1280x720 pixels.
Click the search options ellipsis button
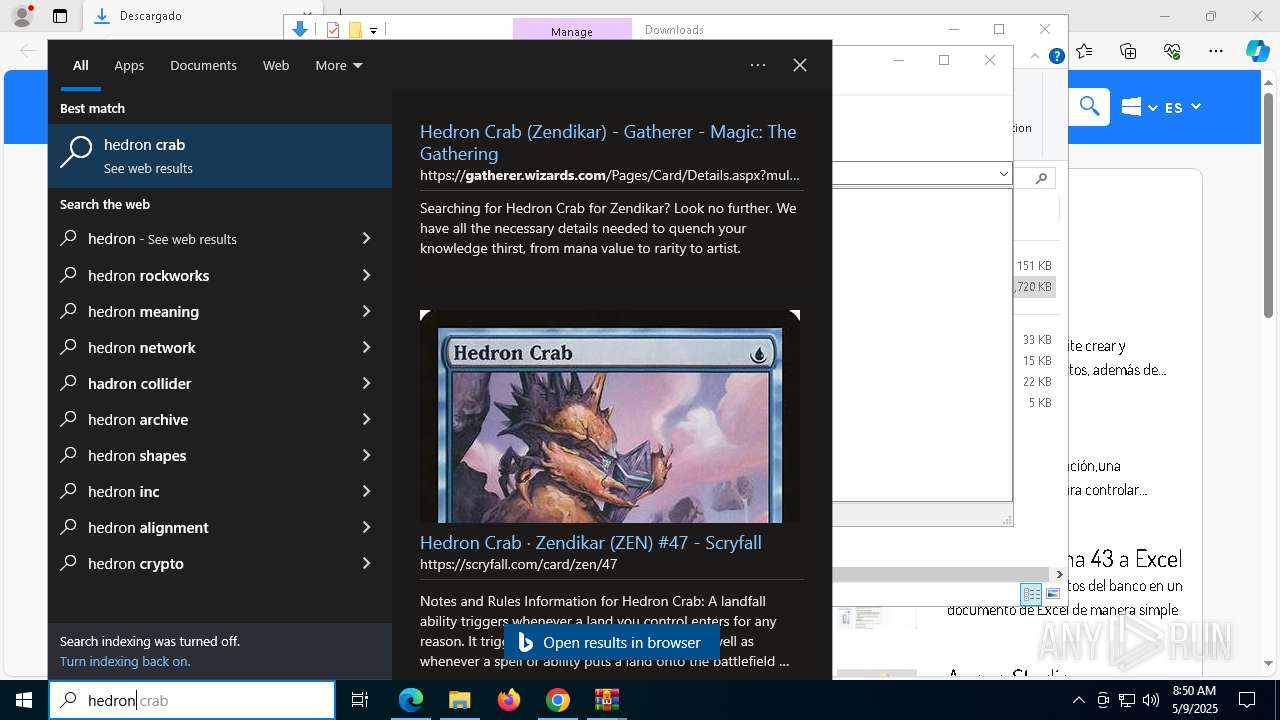click(758, 65)
